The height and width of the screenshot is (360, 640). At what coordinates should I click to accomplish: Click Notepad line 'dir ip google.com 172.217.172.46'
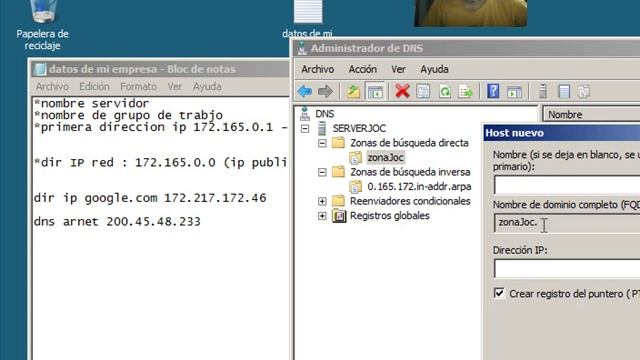(150, 198)
